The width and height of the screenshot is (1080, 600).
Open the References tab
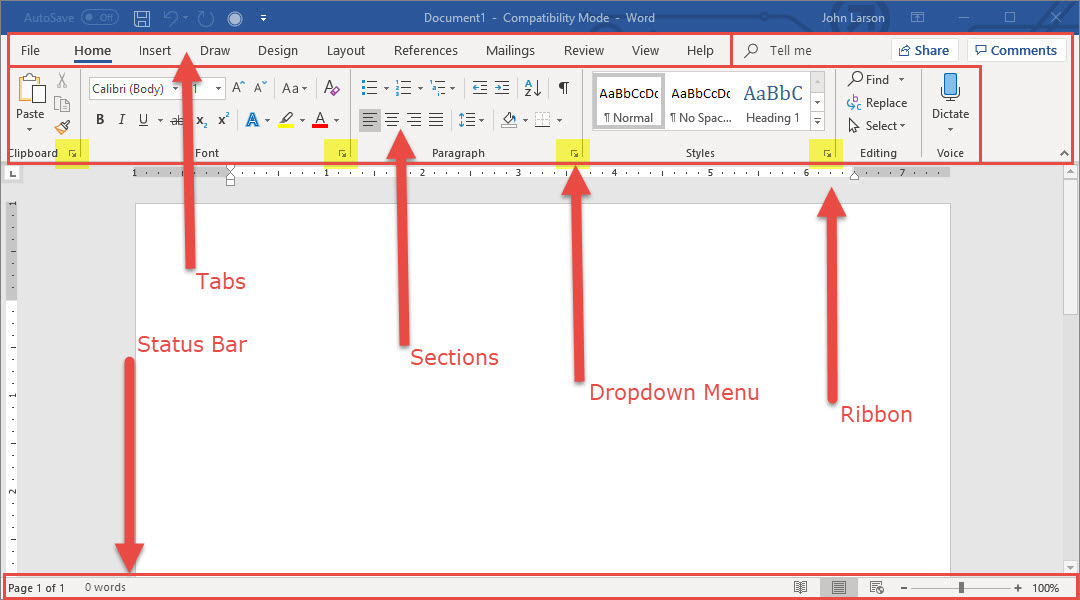pyautogui.click(x=425, y=51)
